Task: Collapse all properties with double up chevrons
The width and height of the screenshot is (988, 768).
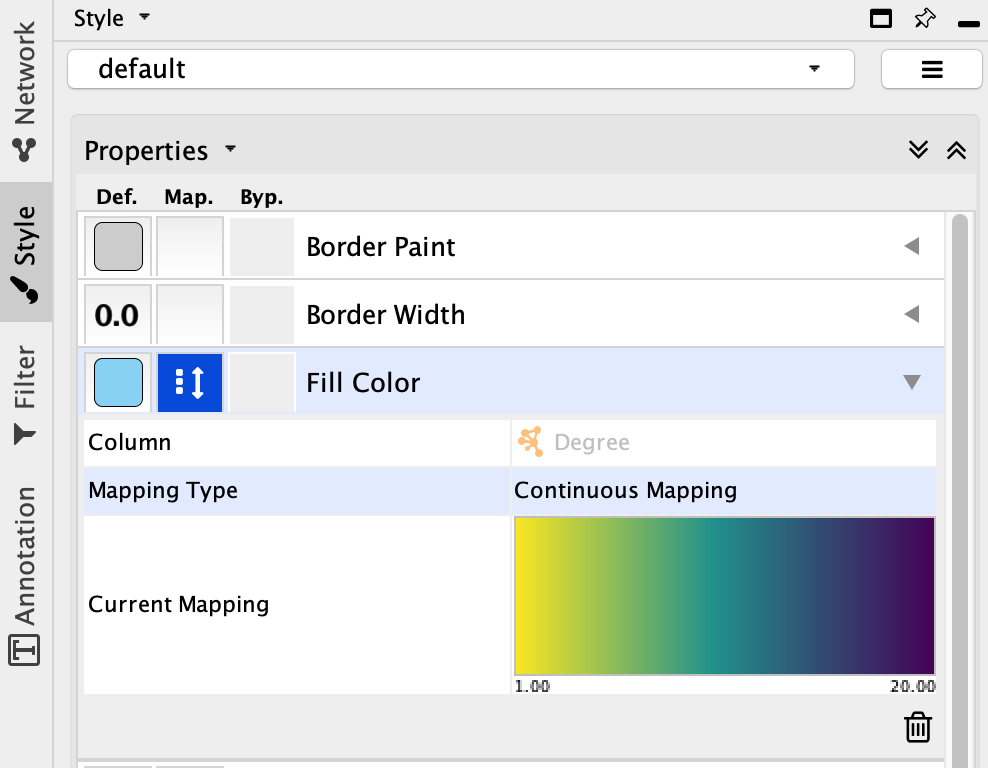Action: coord(956,150)
